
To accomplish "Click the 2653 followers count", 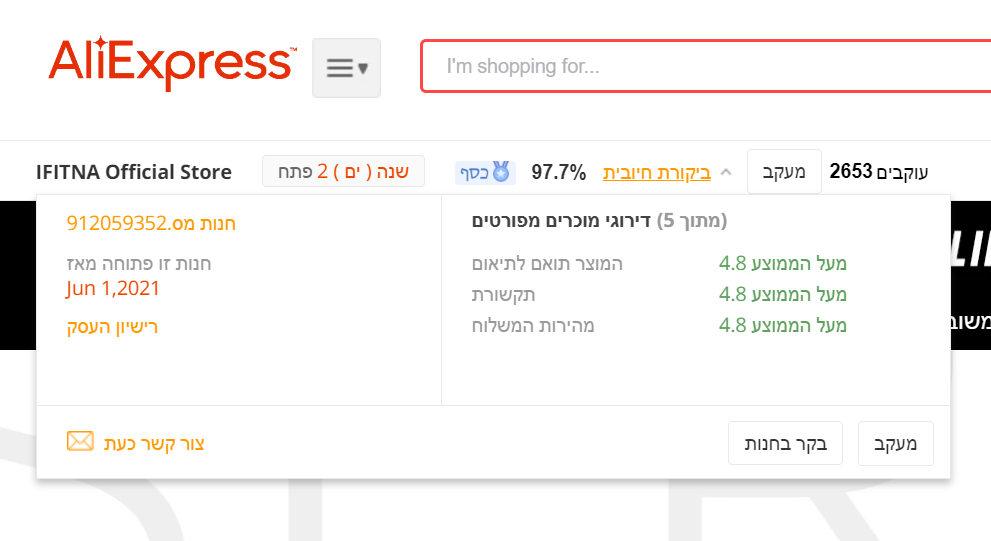I will (851, 172).
